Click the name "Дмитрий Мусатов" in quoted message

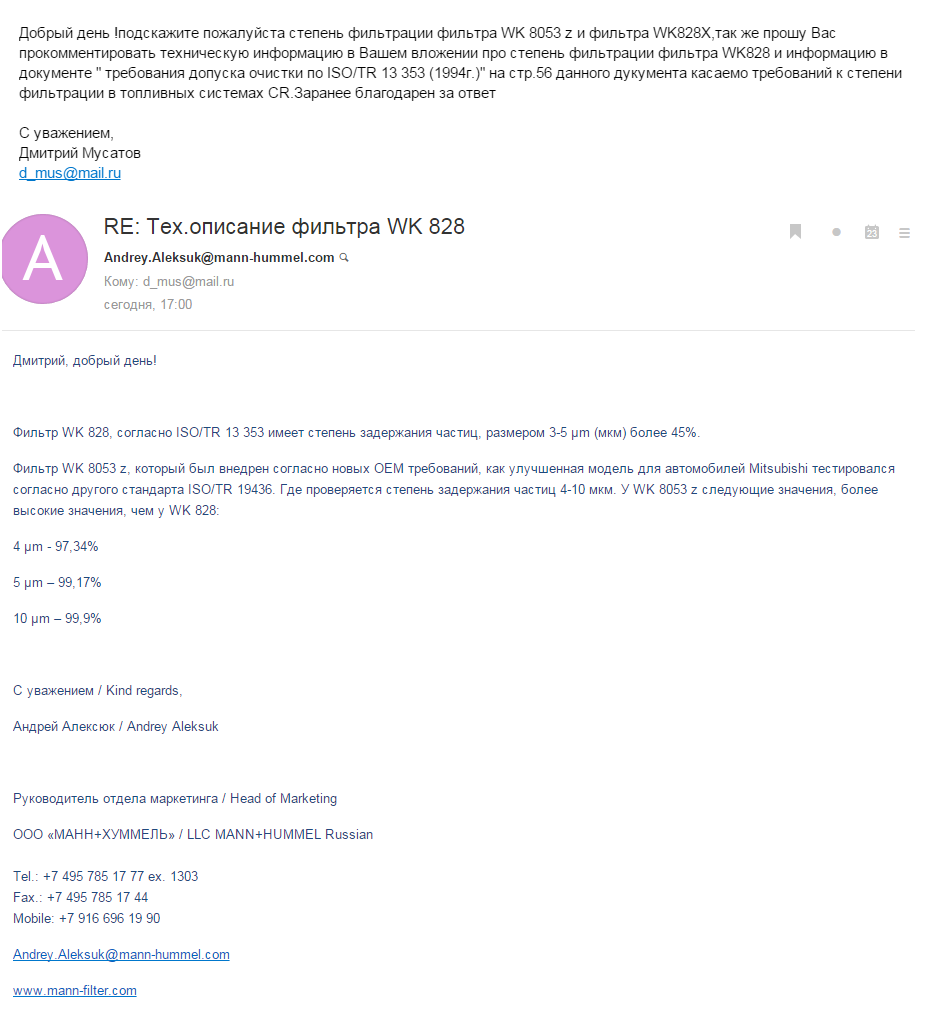tap(80, 153)
